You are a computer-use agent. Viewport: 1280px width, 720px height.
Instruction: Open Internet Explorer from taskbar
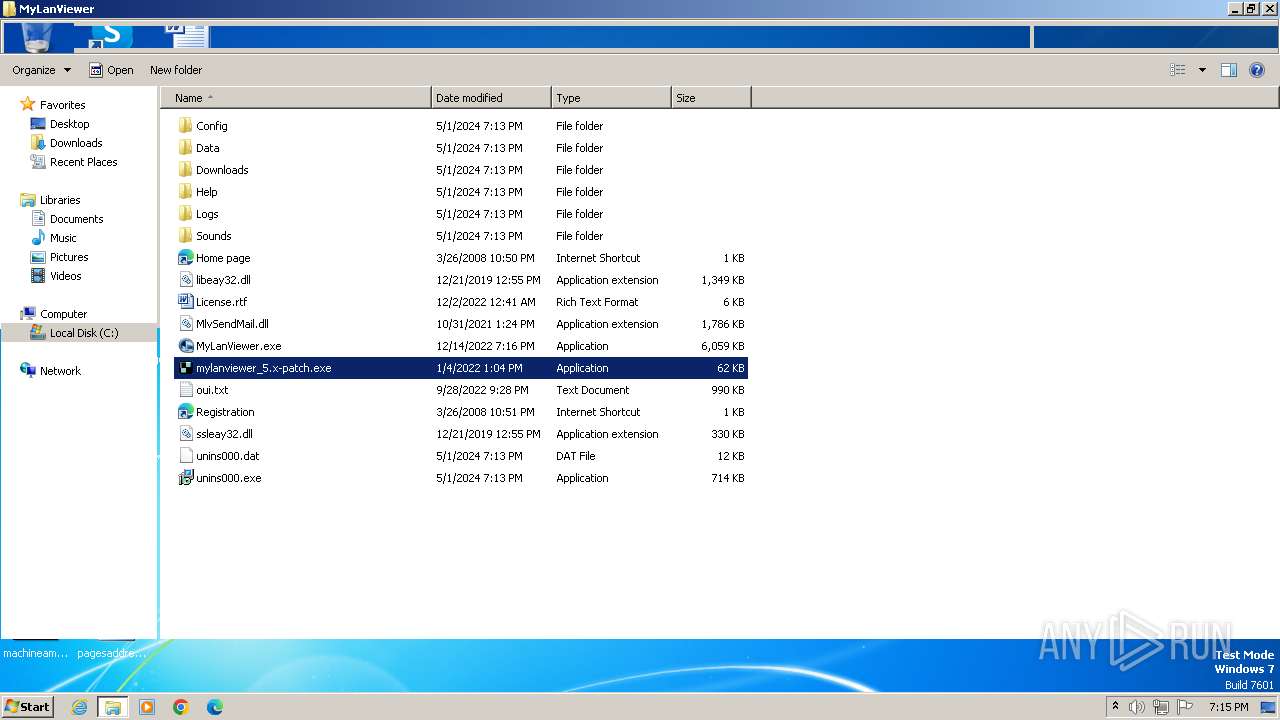(79, 707)
